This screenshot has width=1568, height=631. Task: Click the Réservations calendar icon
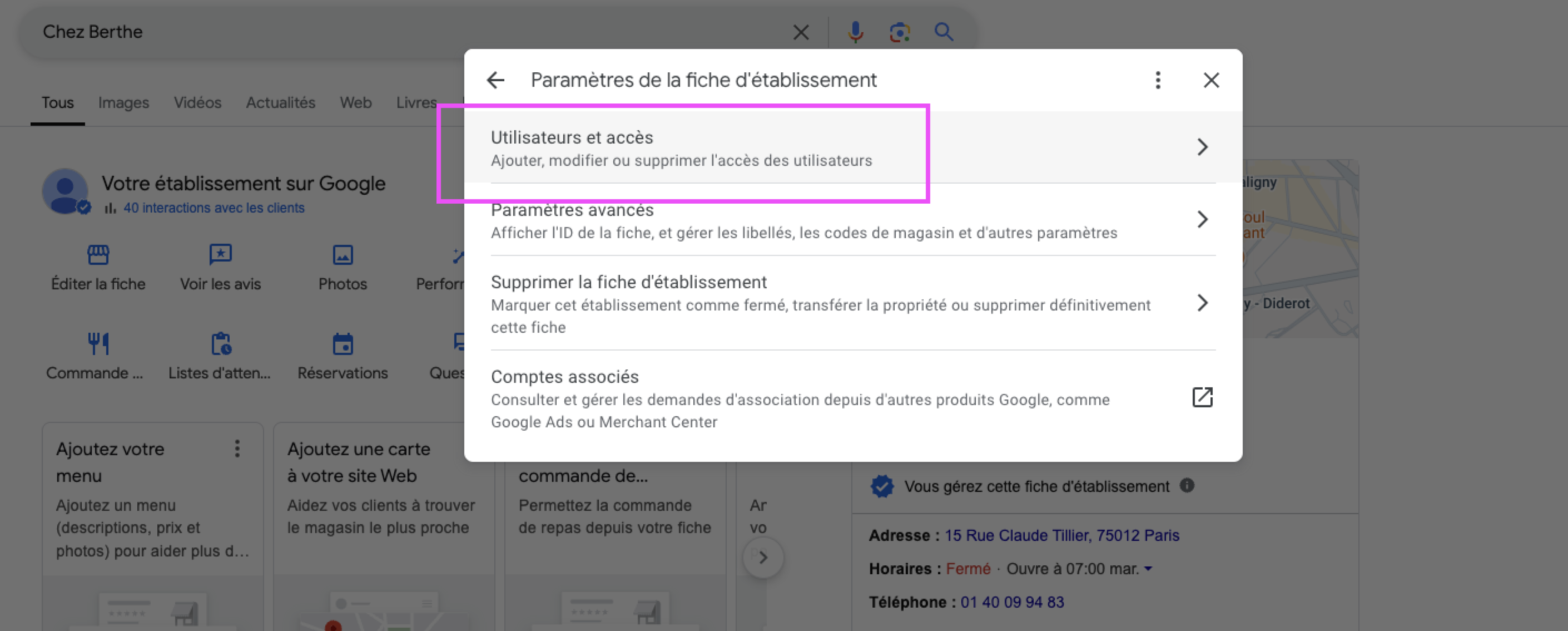point(343,343)
